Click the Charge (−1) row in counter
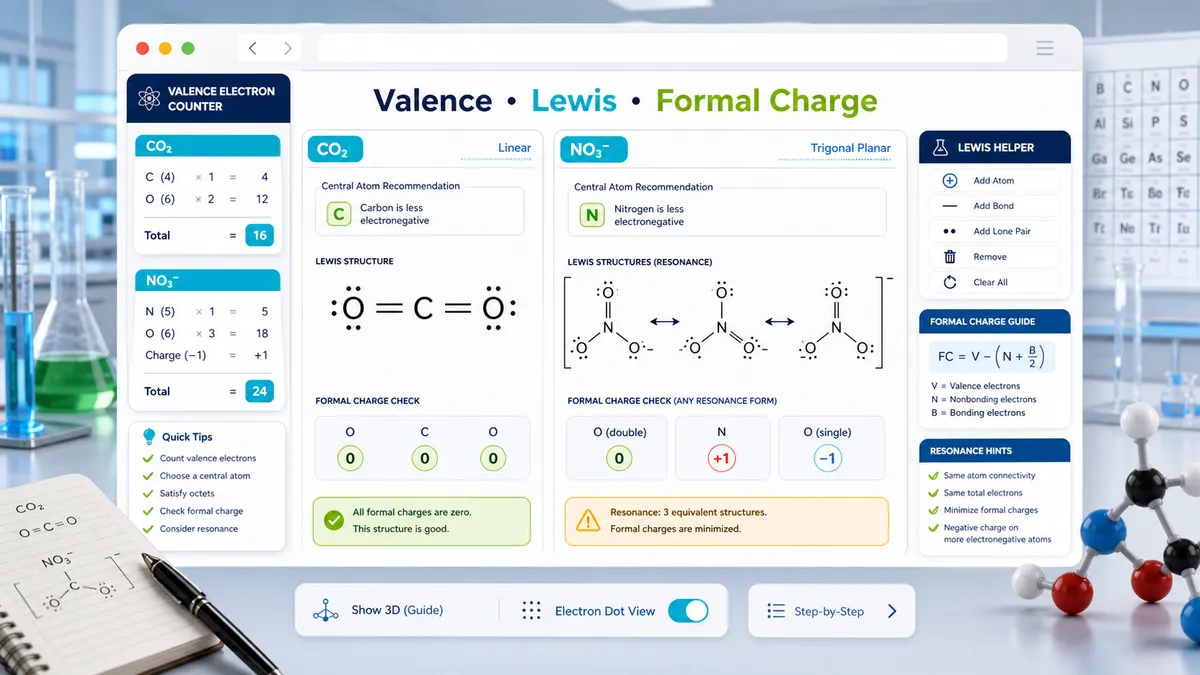This screenshot has width=1200, height=675. [208, 356]
